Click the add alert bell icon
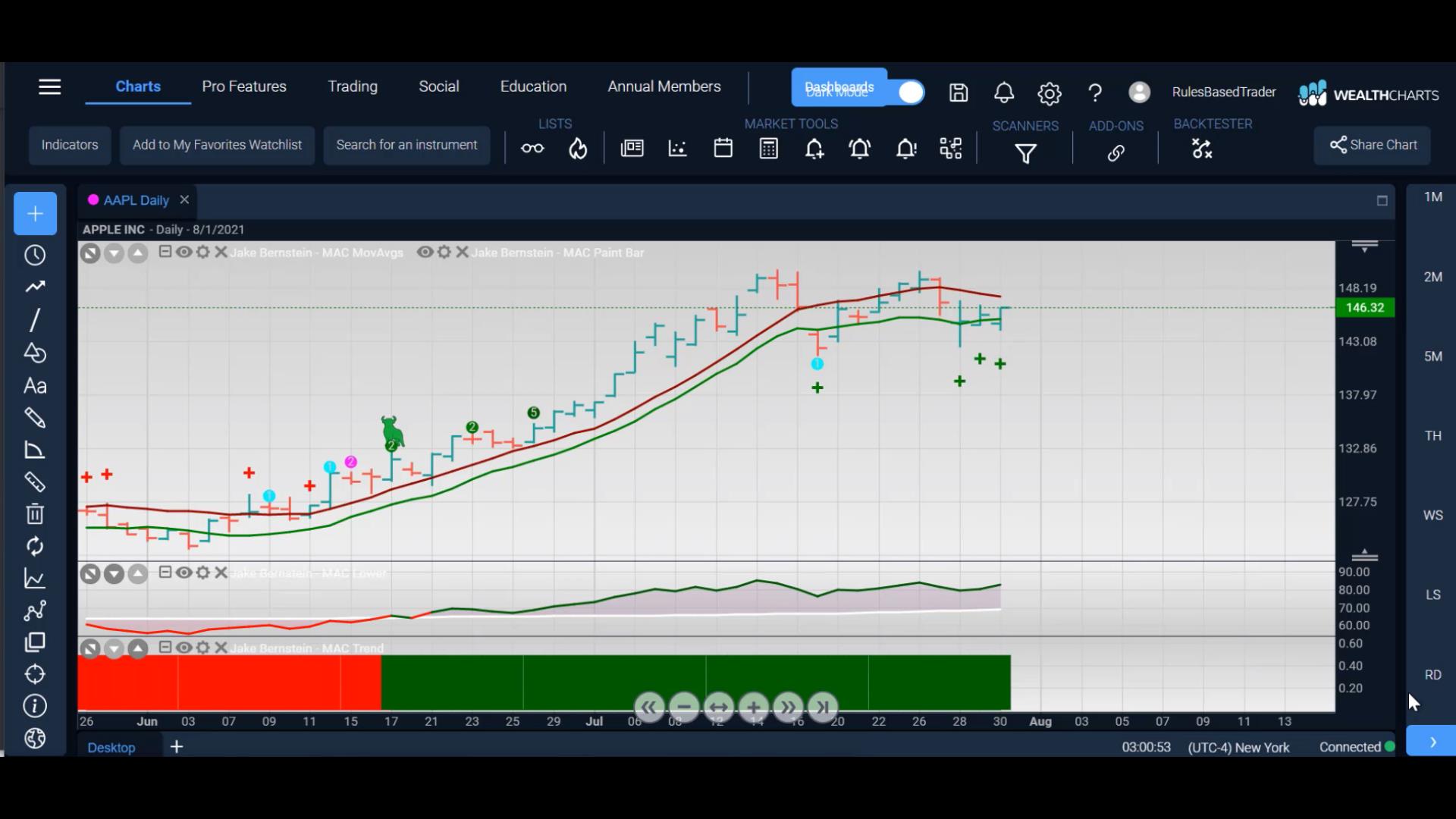 (814, 149)
